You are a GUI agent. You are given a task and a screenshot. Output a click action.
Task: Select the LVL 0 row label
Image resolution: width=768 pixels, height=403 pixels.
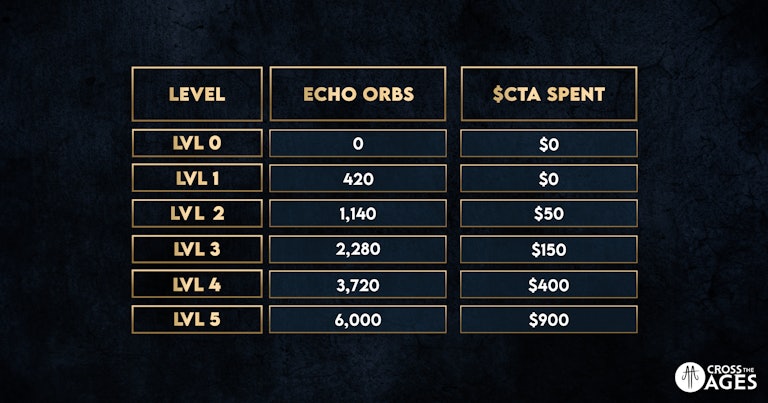pos(197,143)
